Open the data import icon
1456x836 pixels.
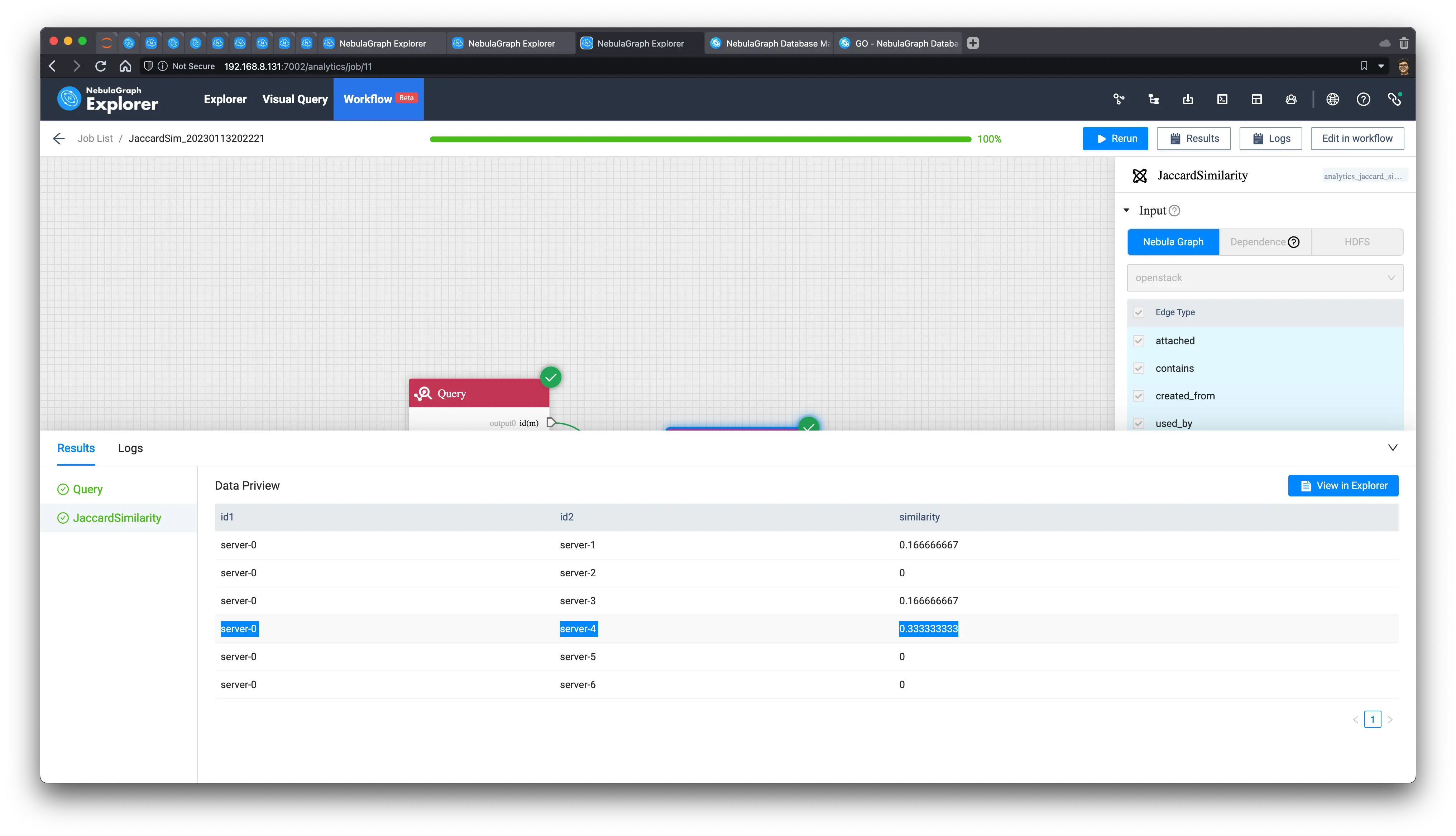pyautogui.click(x=1188, y=99)
